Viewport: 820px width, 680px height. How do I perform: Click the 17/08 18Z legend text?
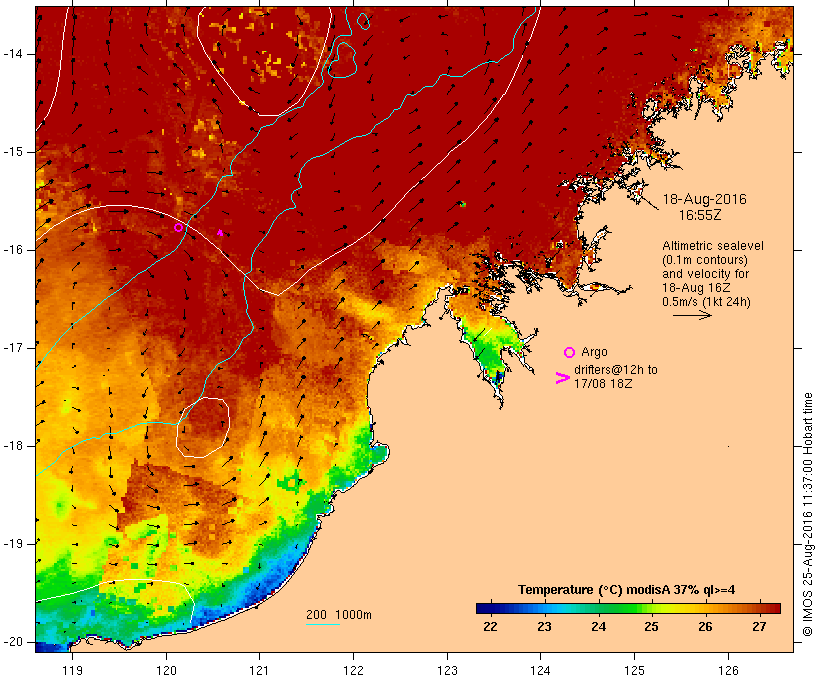pyautogui.click(x=603, y=383)
